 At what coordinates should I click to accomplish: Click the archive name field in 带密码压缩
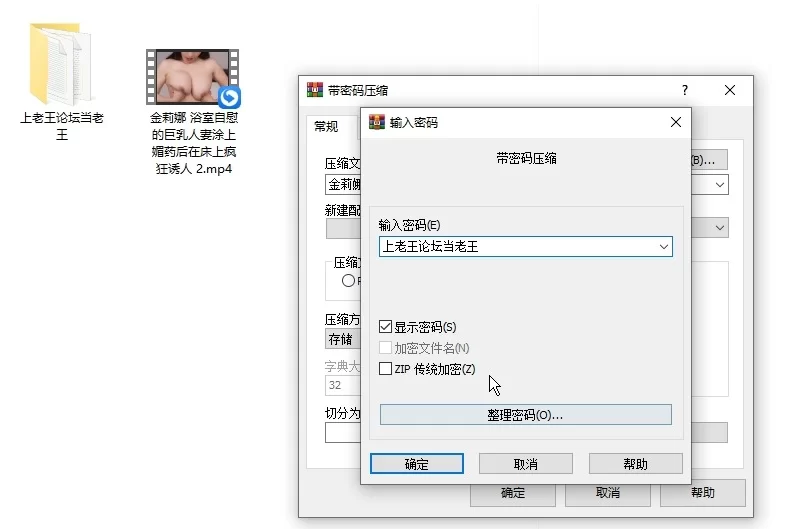pos(343,185)
